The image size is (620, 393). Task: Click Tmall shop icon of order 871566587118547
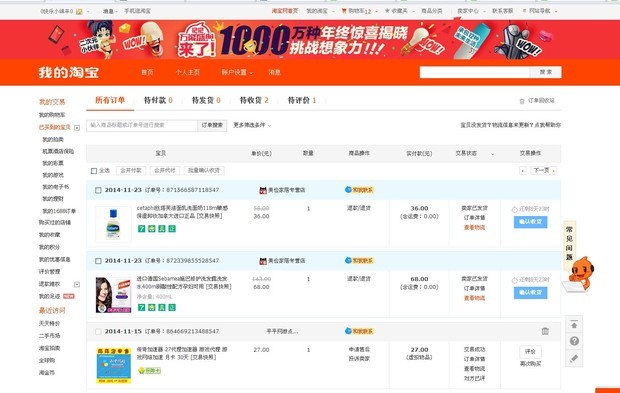click(263, 190)
